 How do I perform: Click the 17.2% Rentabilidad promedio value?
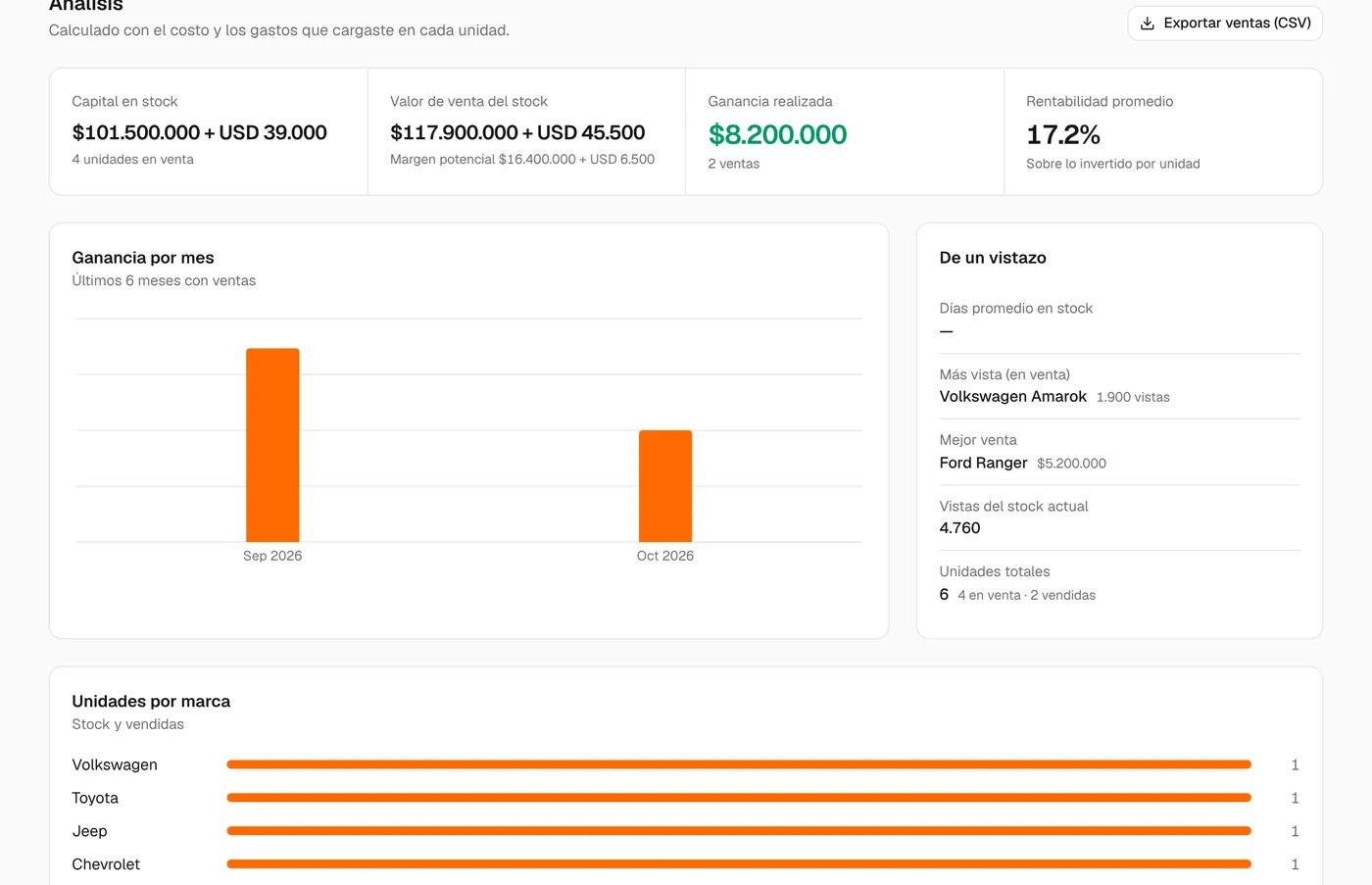pos(1063,134)
